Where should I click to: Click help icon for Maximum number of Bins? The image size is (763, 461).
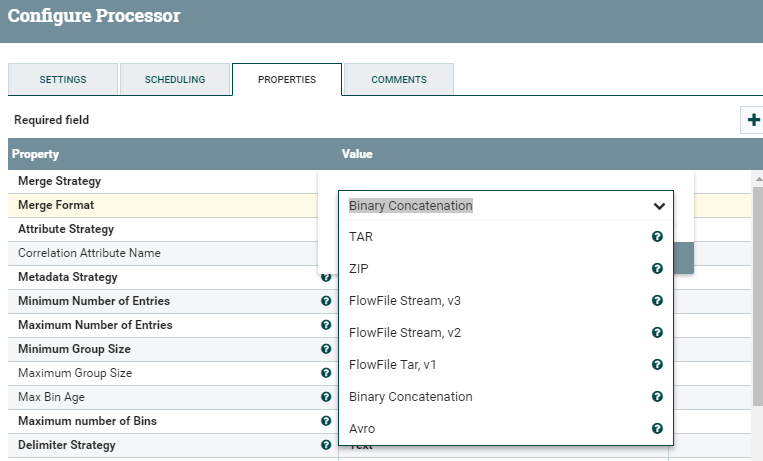coord(326,421)
